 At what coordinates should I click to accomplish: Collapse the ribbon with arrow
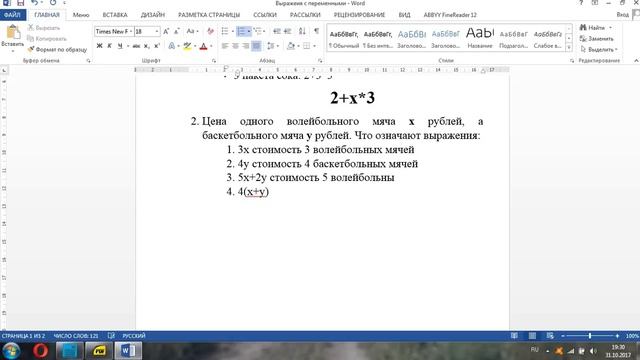point(636,60)
